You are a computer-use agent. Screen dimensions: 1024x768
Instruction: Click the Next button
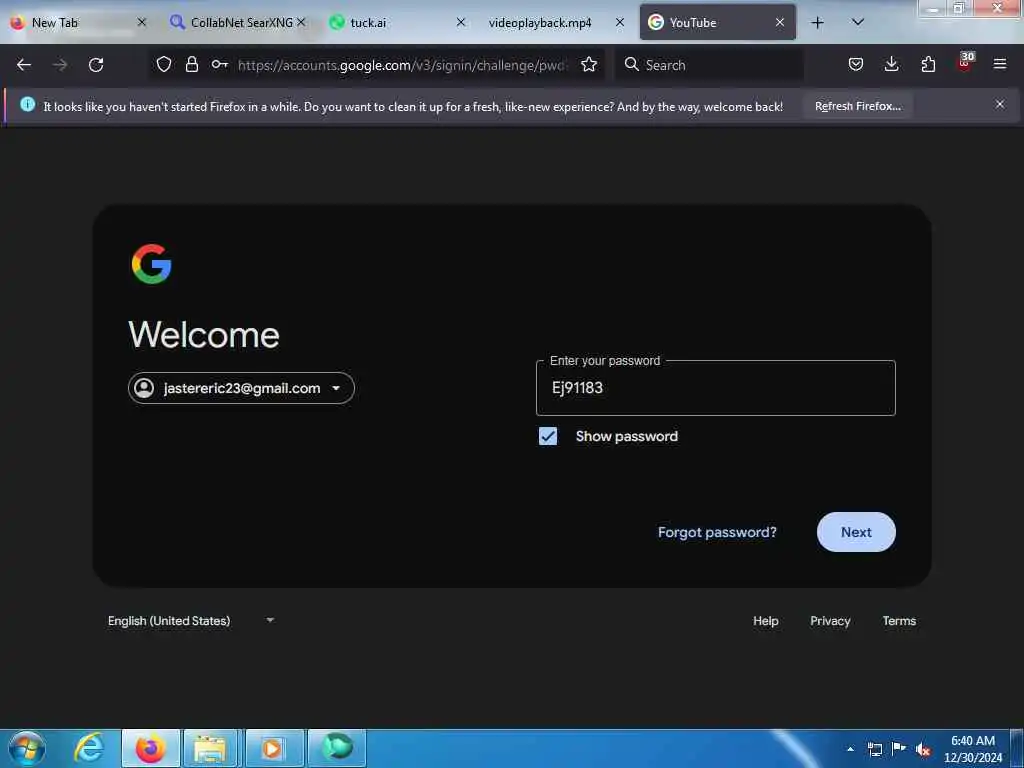[x=856, y=532]
